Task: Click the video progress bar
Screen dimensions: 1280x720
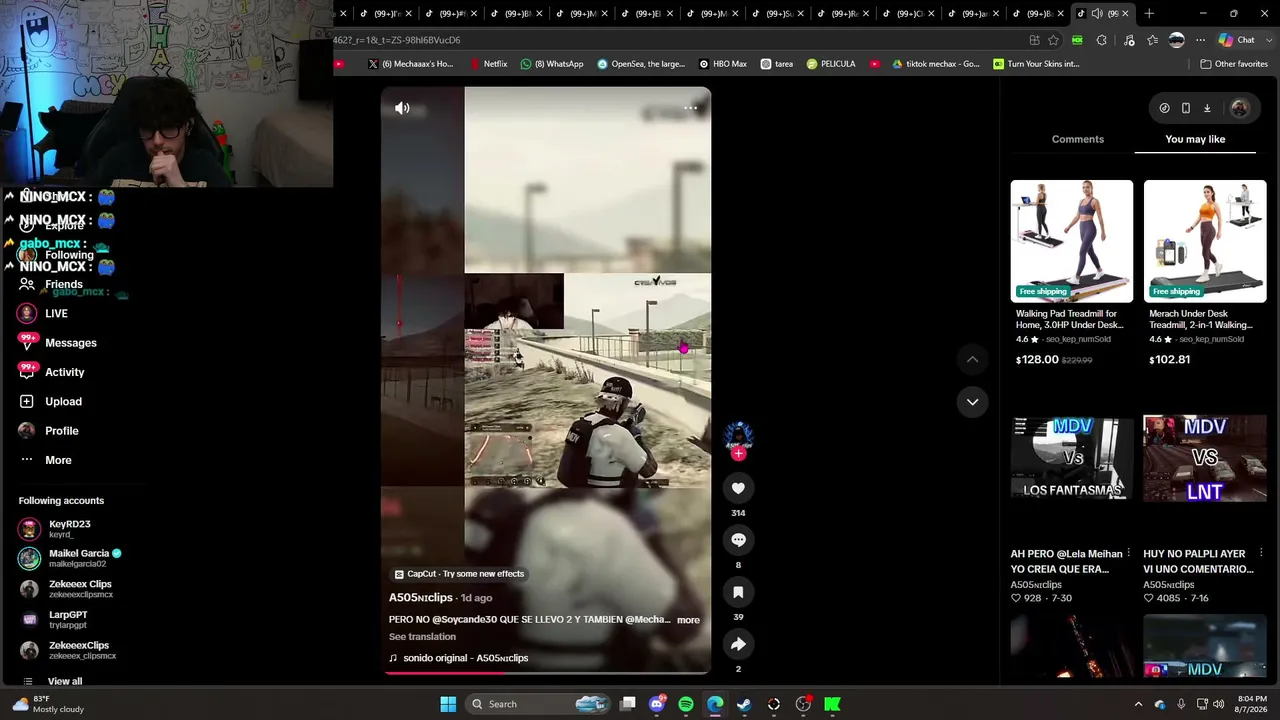Action: tap(546, 673)
